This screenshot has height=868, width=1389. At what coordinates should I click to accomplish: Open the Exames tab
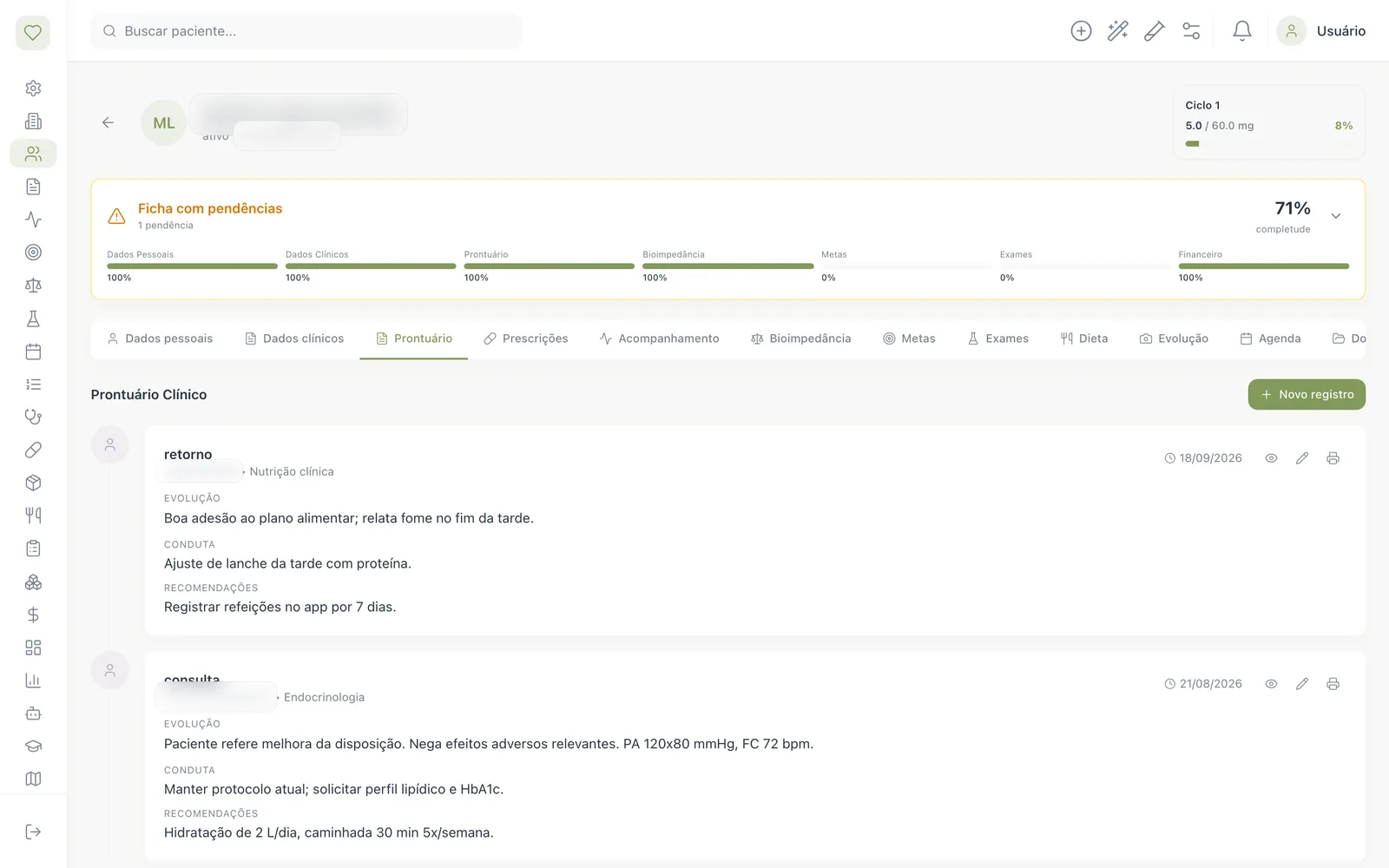click(x=998, y=339)
